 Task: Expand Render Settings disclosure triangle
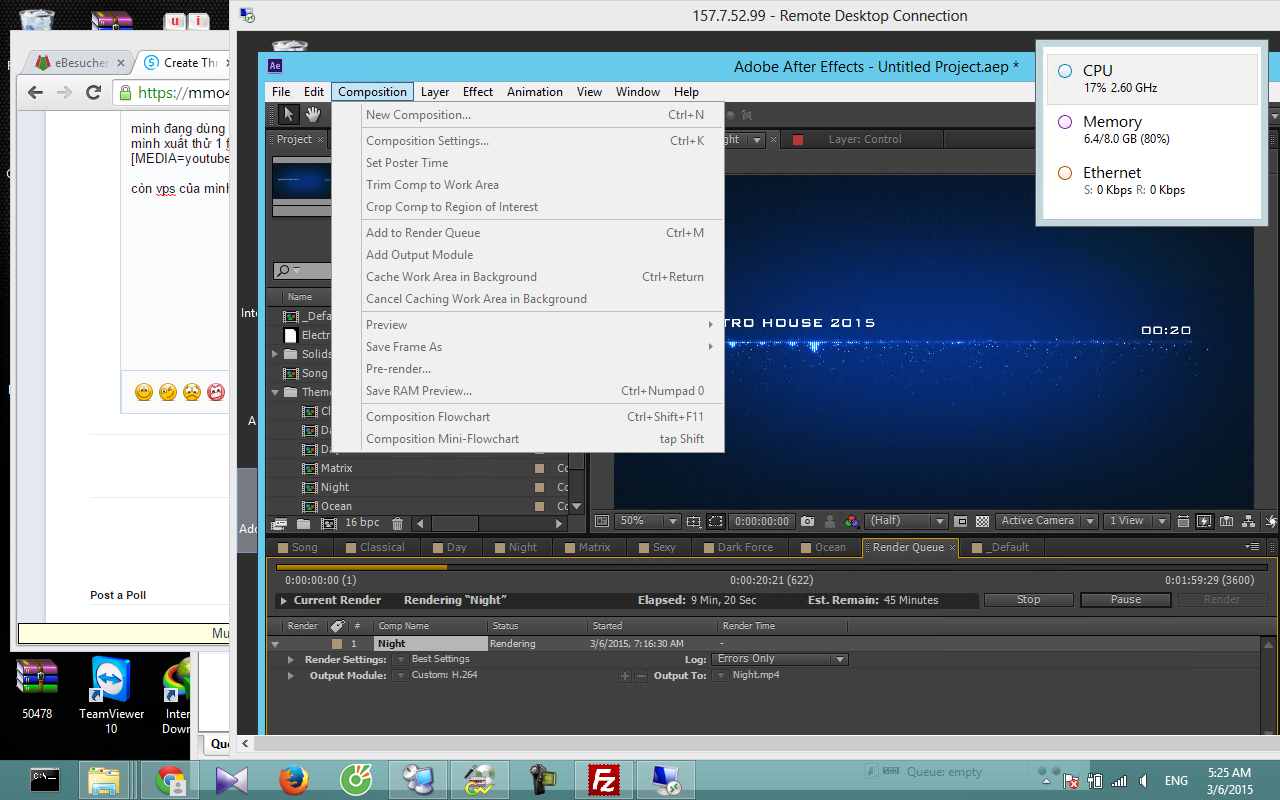(291, 660)
